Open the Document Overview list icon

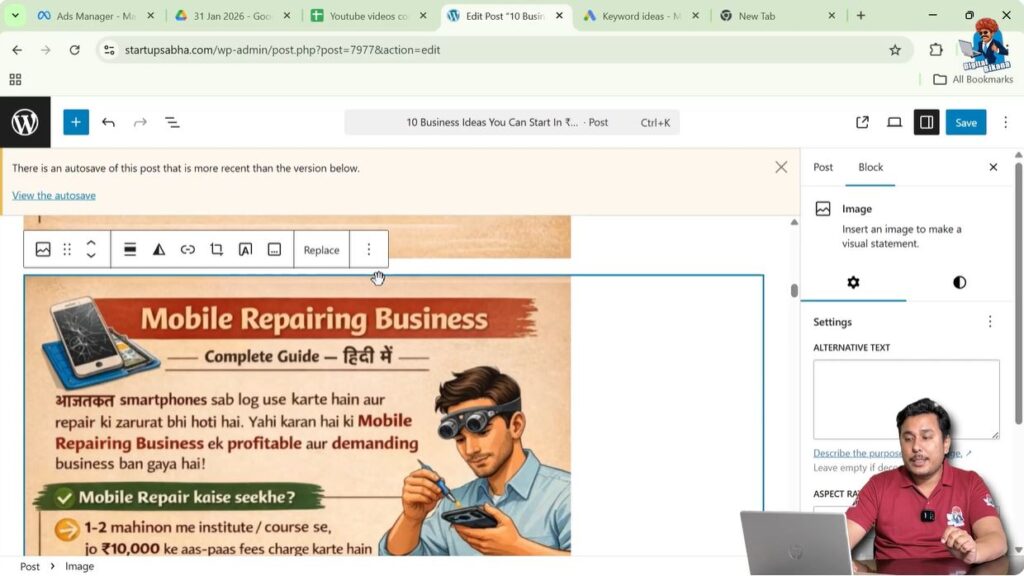pyautogui.click(x=172, y=122)
